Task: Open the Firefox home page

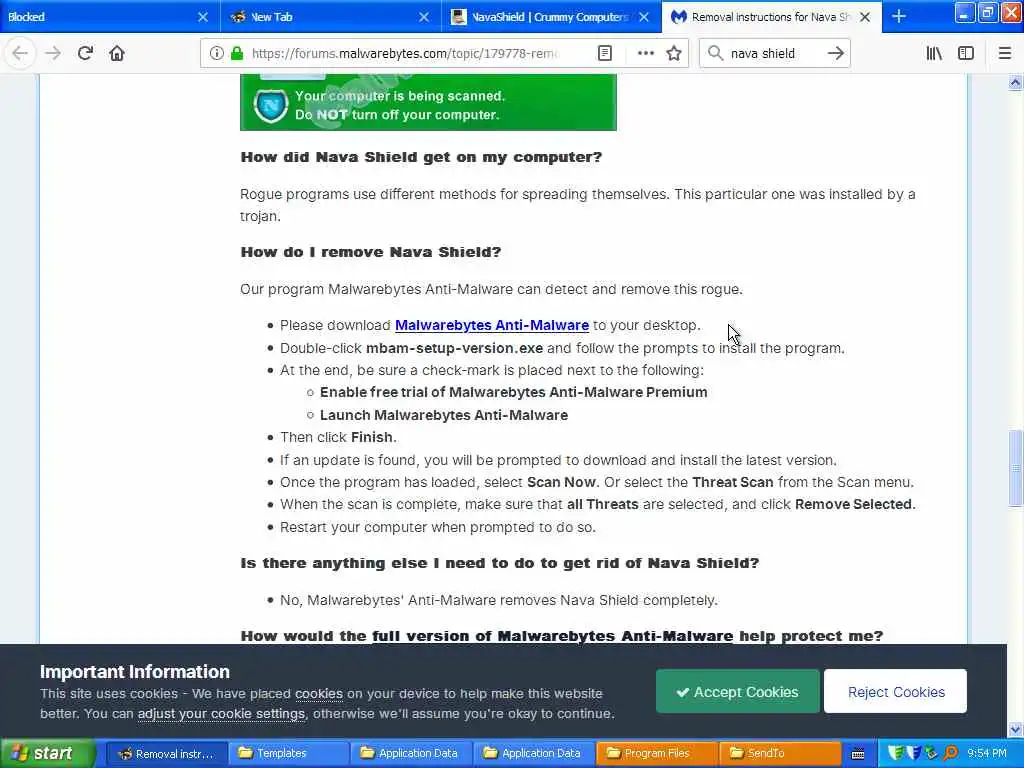Action: 117,53
